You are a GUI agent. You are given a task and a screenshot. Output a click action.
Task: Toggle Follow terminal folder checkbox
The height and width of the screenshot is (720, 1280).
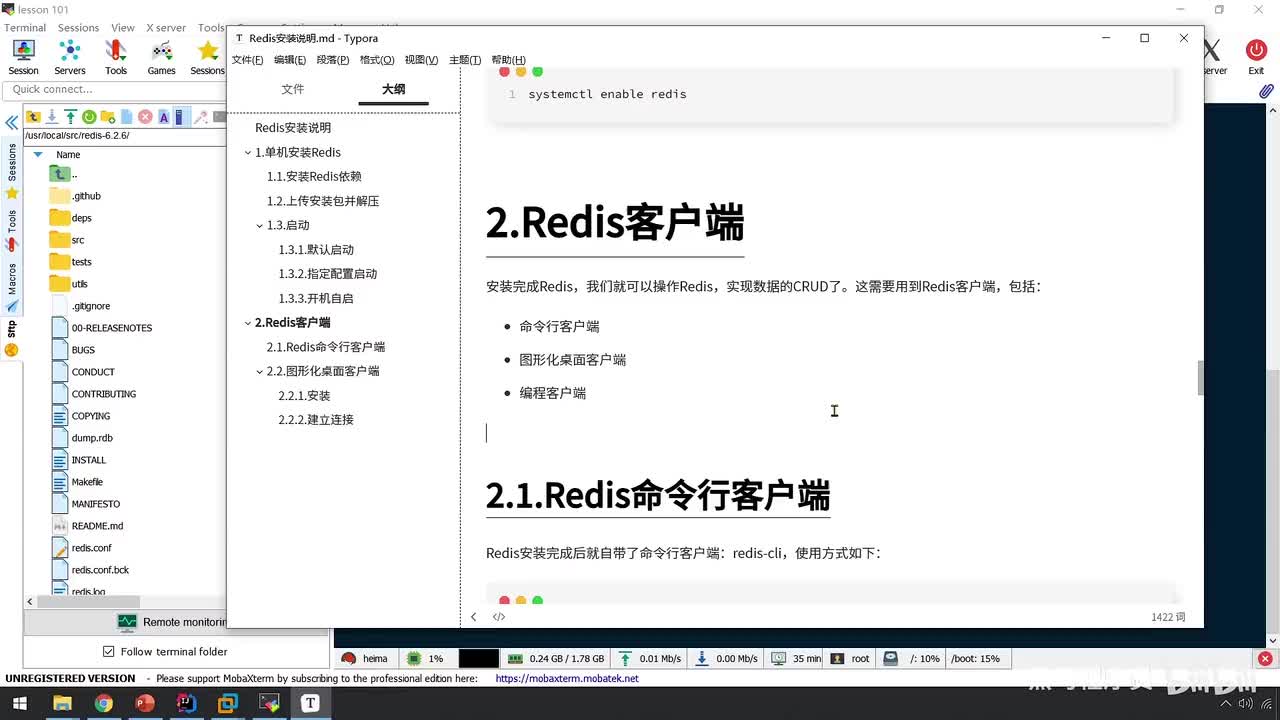(109, 651)
